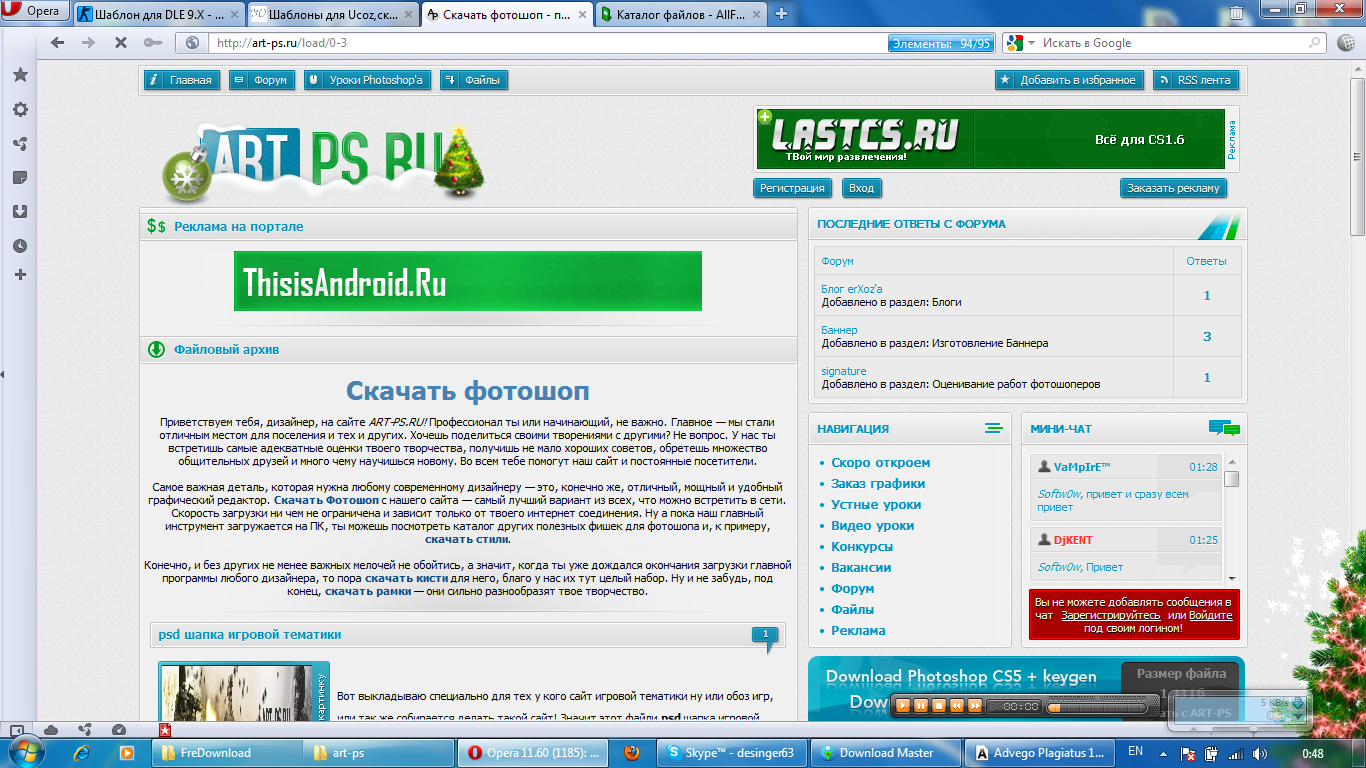This screenshot has width=1366, height=768.
Task: Click the скачать кисти text link
Action: pos(404,578)
